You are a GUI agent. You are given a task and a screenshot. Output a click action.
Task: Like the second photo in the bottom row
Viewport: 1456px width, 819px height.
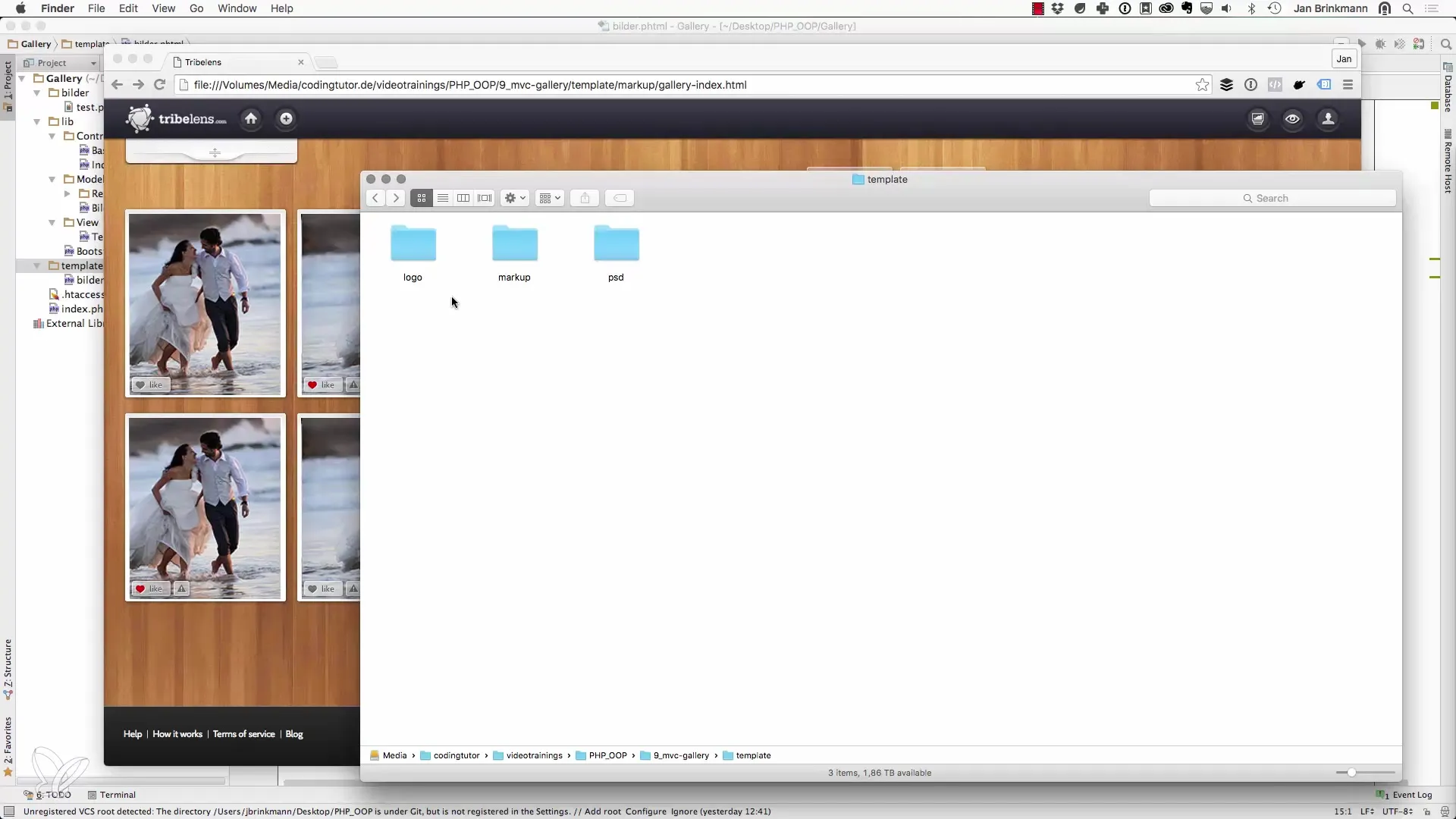[x=322, y=588]
